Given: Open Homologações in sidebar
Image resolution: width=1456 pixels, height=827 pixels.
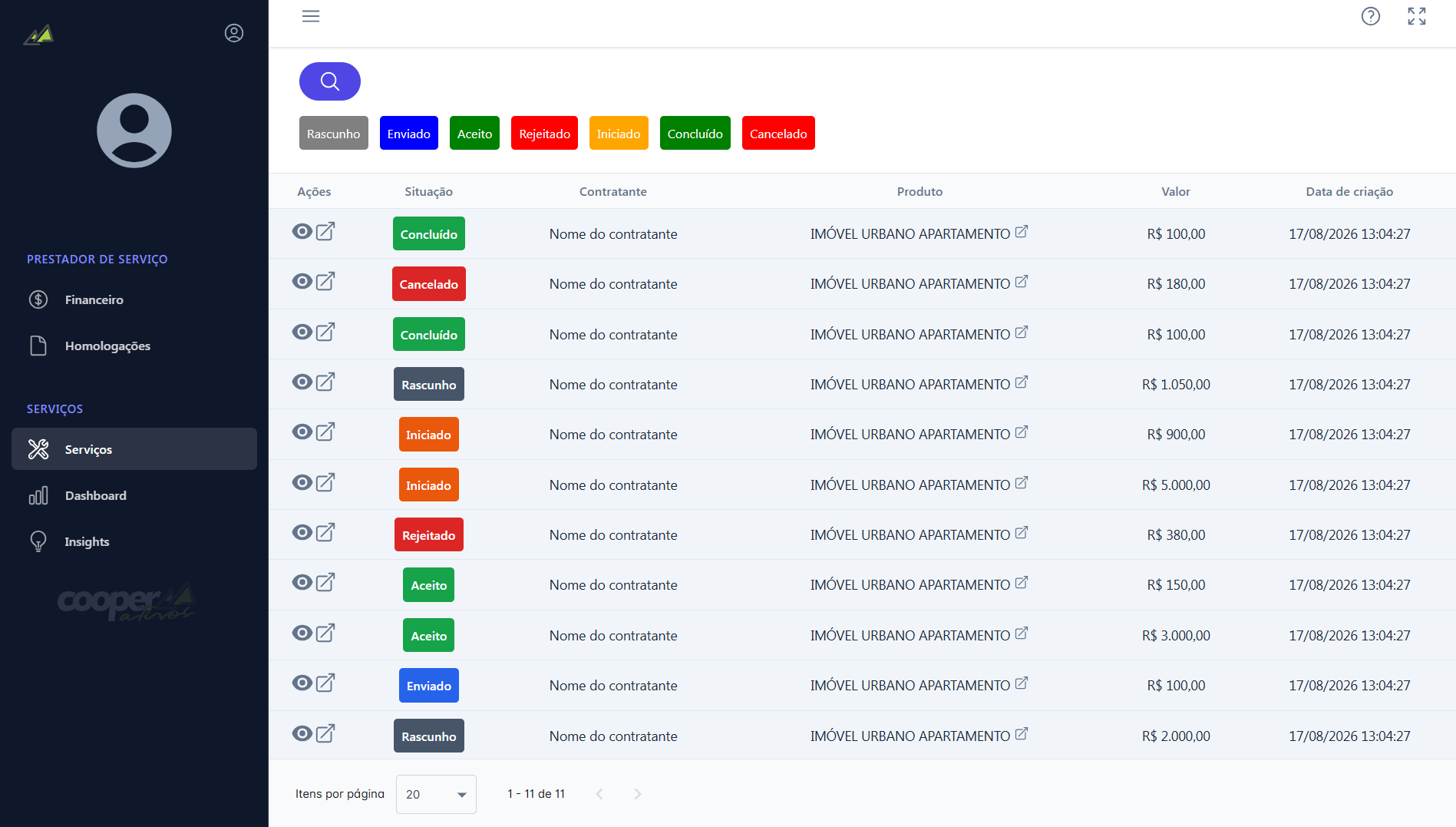Looking at the screenshot, I should (134, 346).
